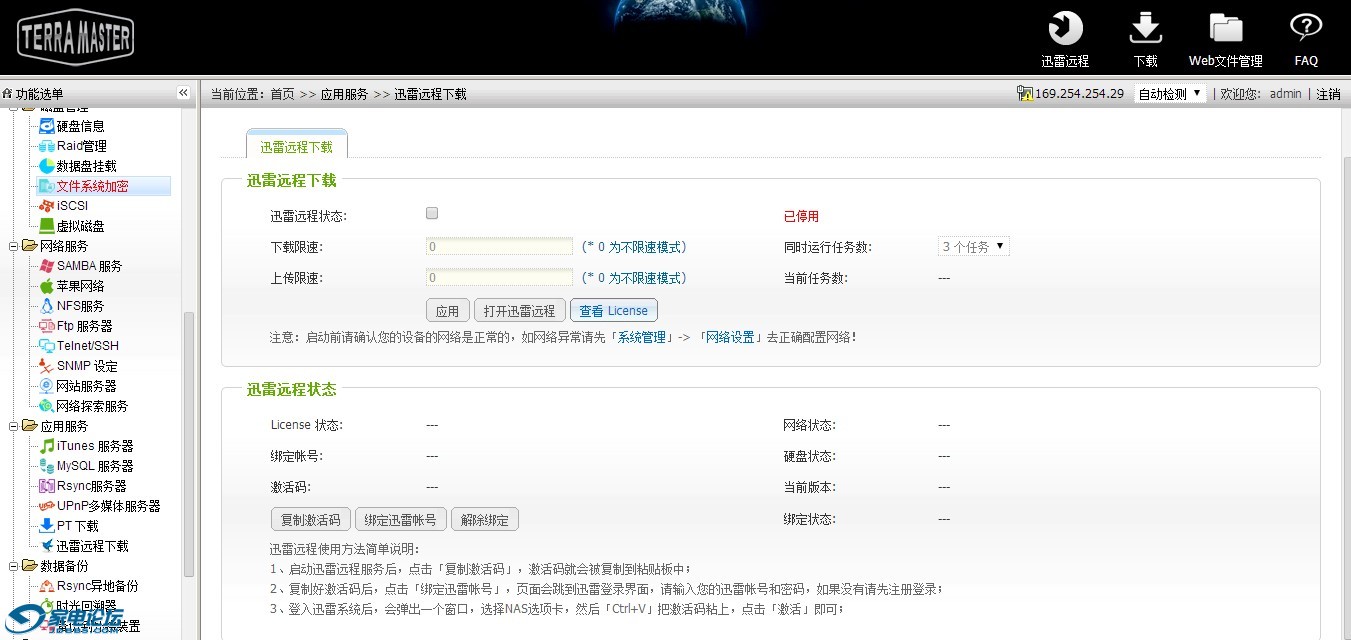This screenshot has width=1351, height=640.
Task: Click the 复制激活码 button
Action: tap(311, 520)
